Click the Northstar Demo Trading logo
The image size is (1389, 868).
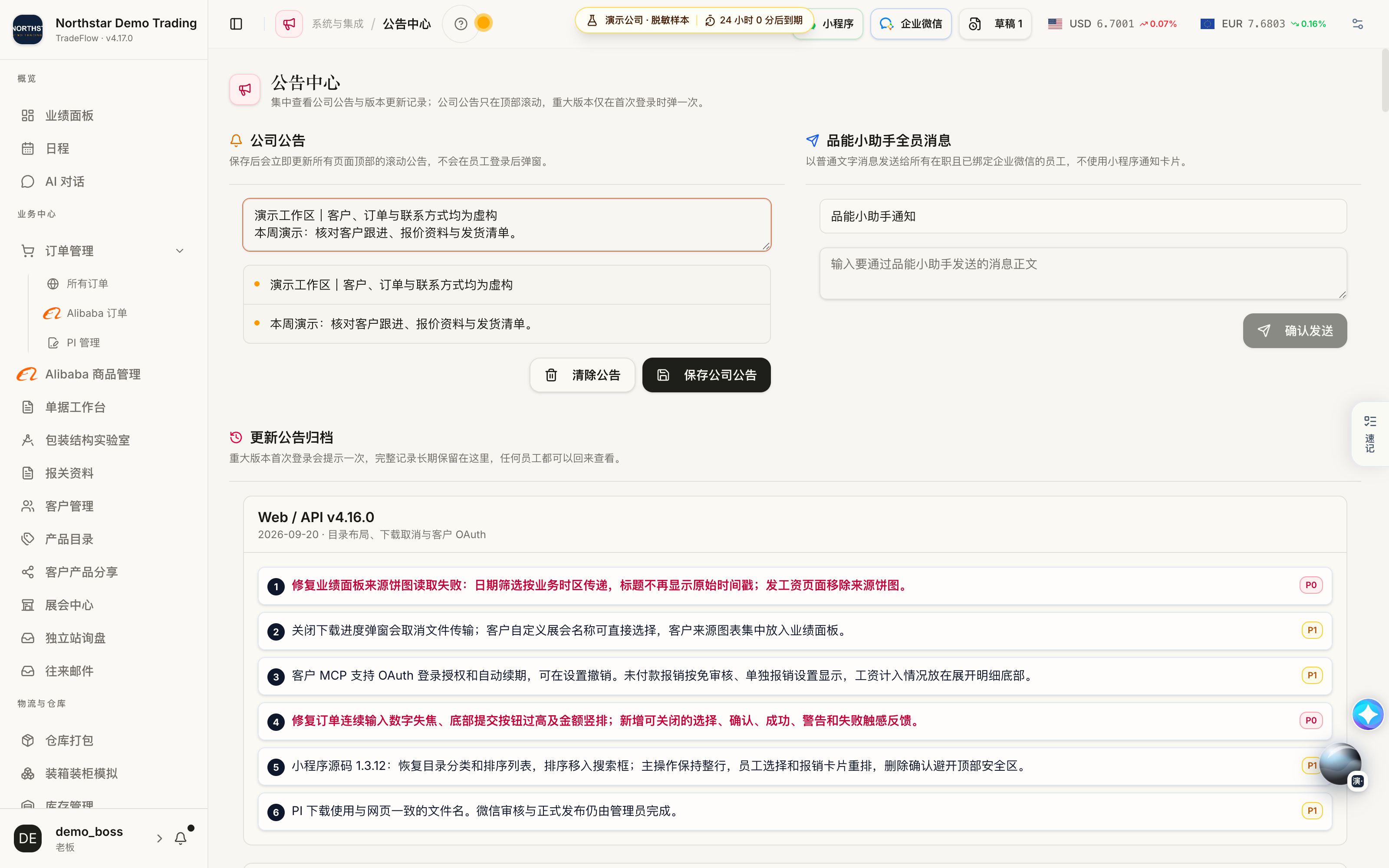pyautogui.click(x=27, y=29)
